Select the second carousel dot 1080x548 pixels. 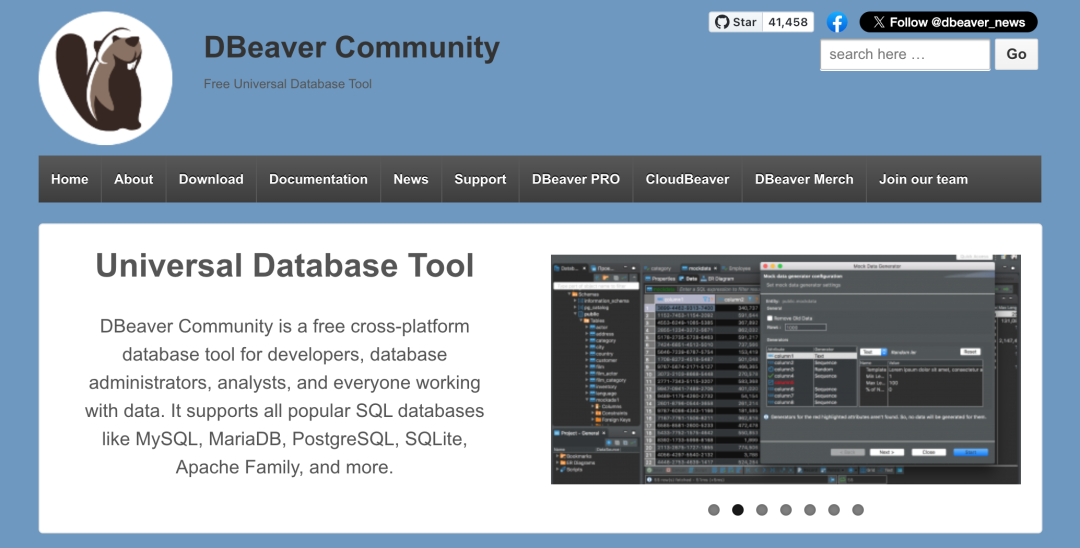[x=738, y=510]
